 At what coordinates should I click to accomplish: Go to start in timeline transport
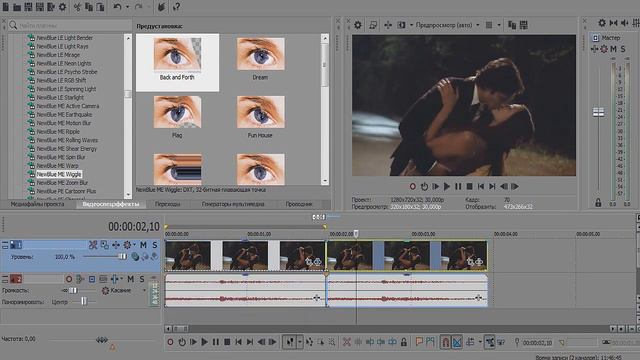238,342
